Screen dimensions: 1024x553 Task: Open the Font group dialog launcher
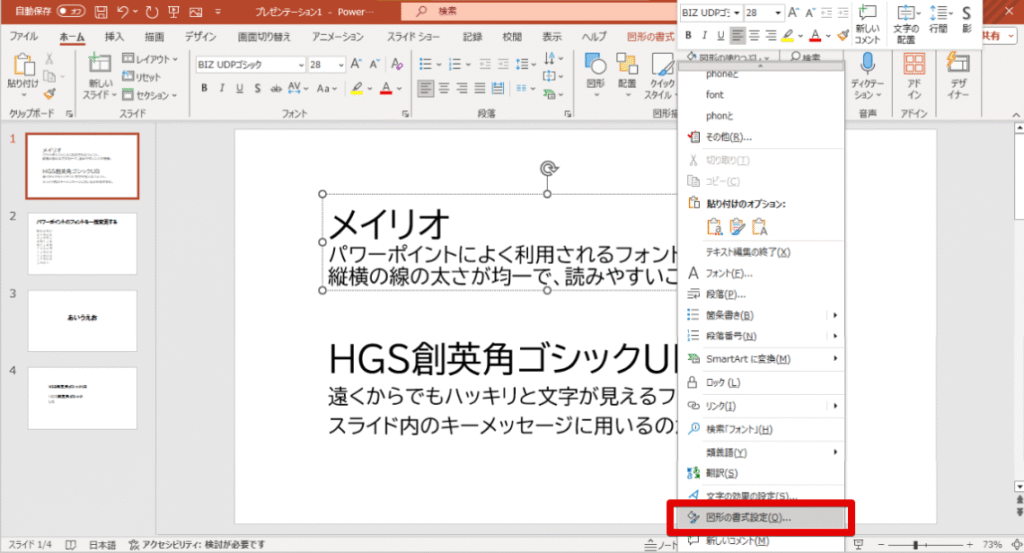[405, 114]
